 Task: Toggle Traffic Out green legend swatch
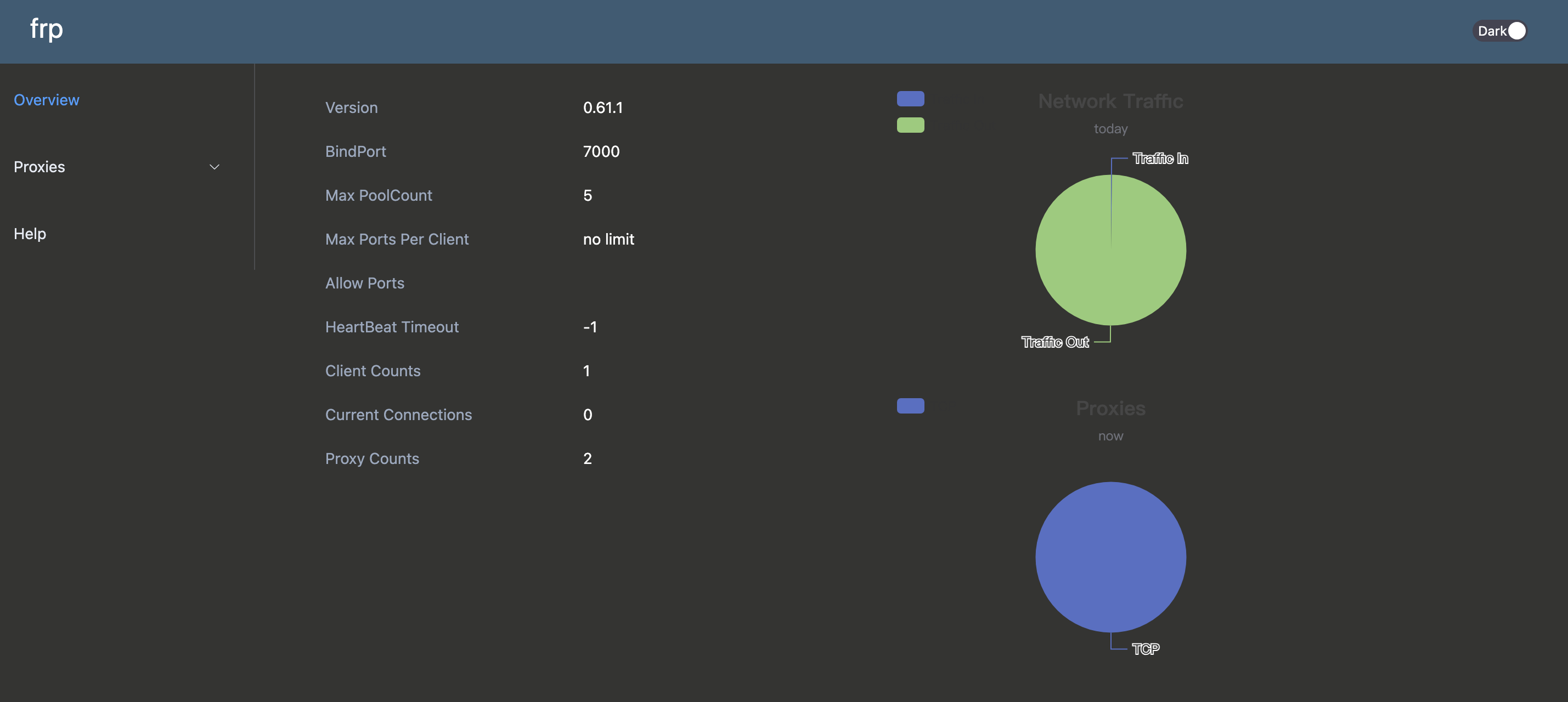pyautogui.click(x=910, y=124)
